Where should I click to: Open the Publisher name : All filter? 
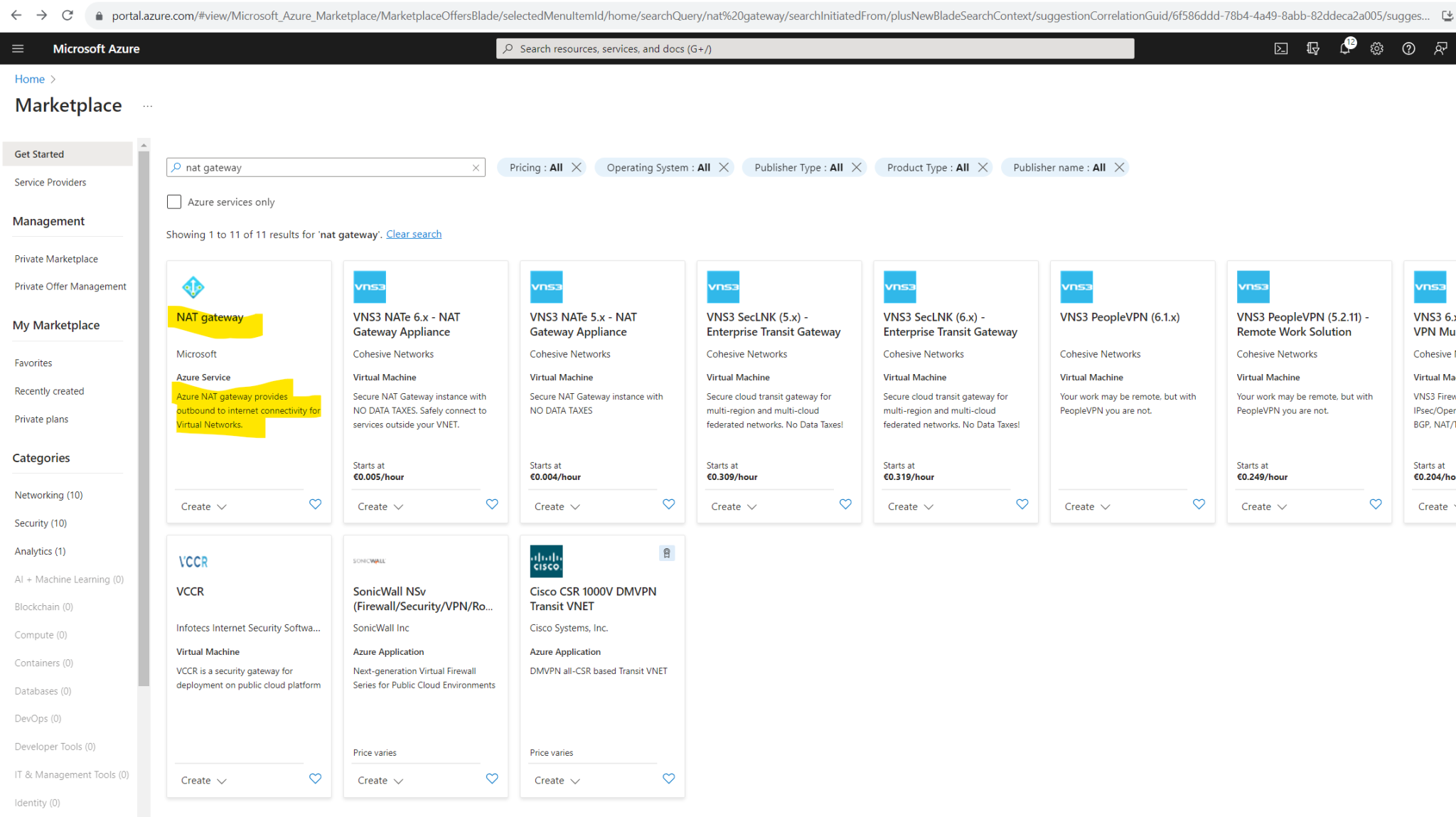point(1059,168)
